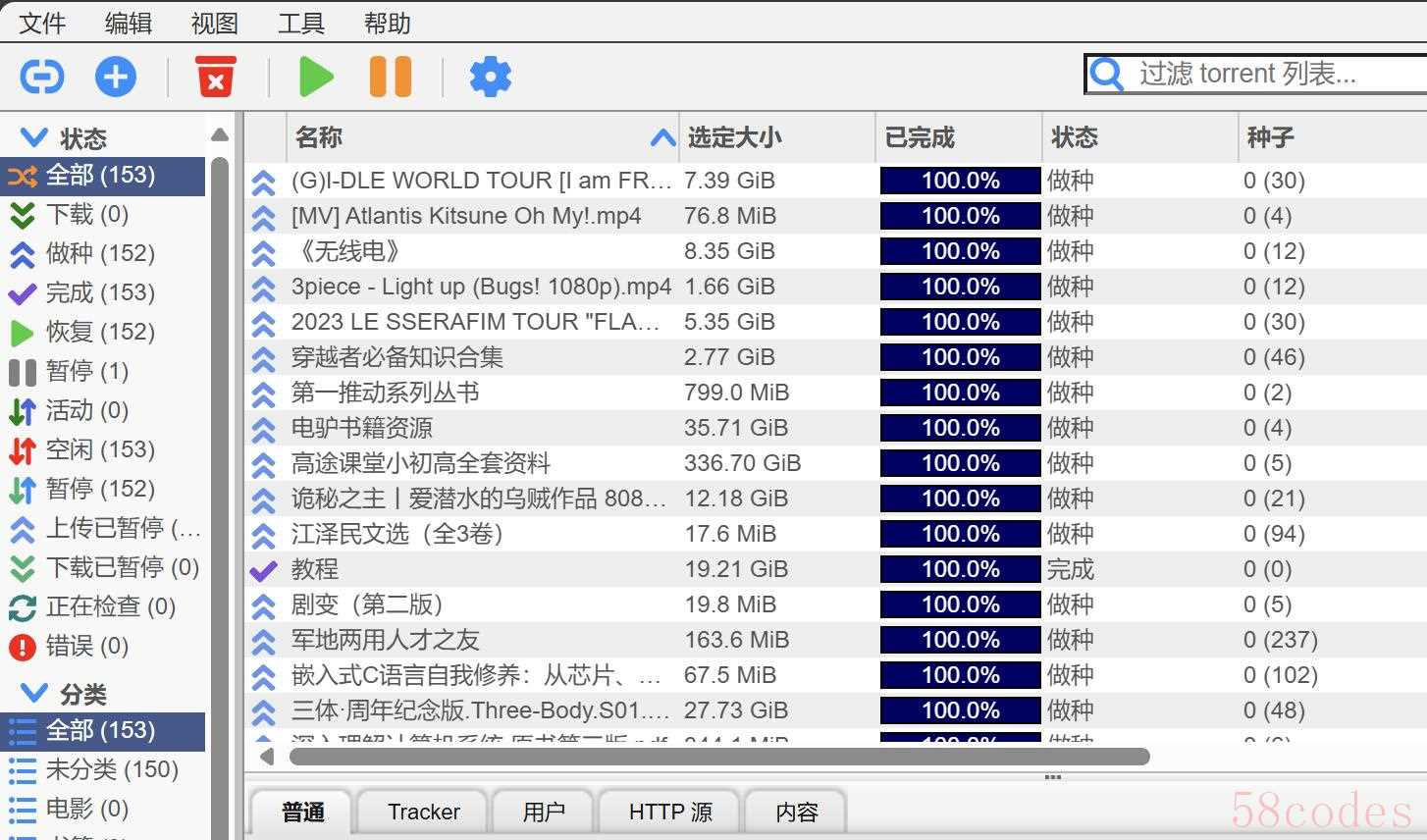
Task: Select the 暂停 (1) status filter
Action: (x=102, y=372)
